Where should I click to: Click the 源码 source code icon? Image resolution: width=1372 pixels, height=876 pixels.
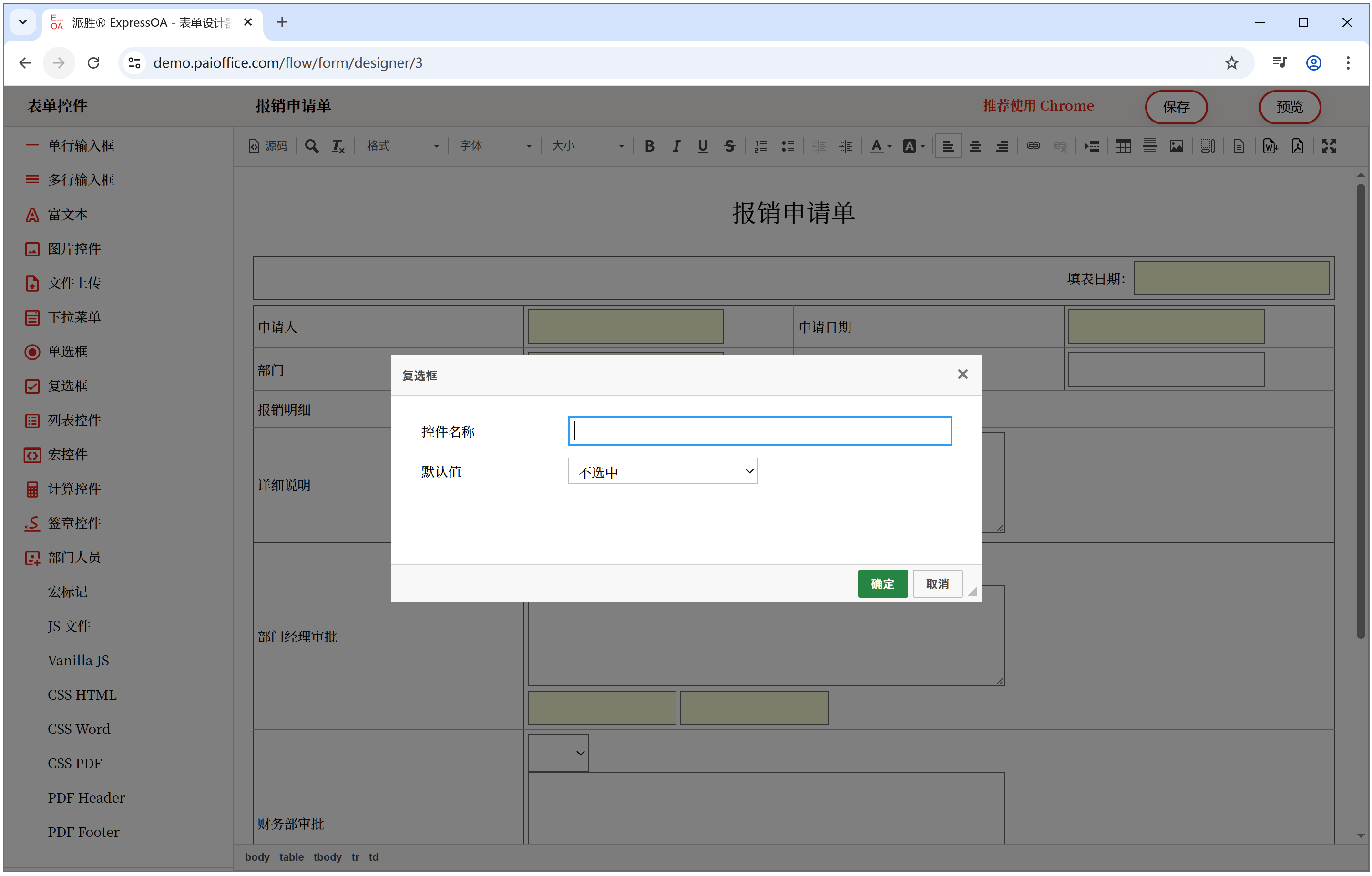(268, 146)
